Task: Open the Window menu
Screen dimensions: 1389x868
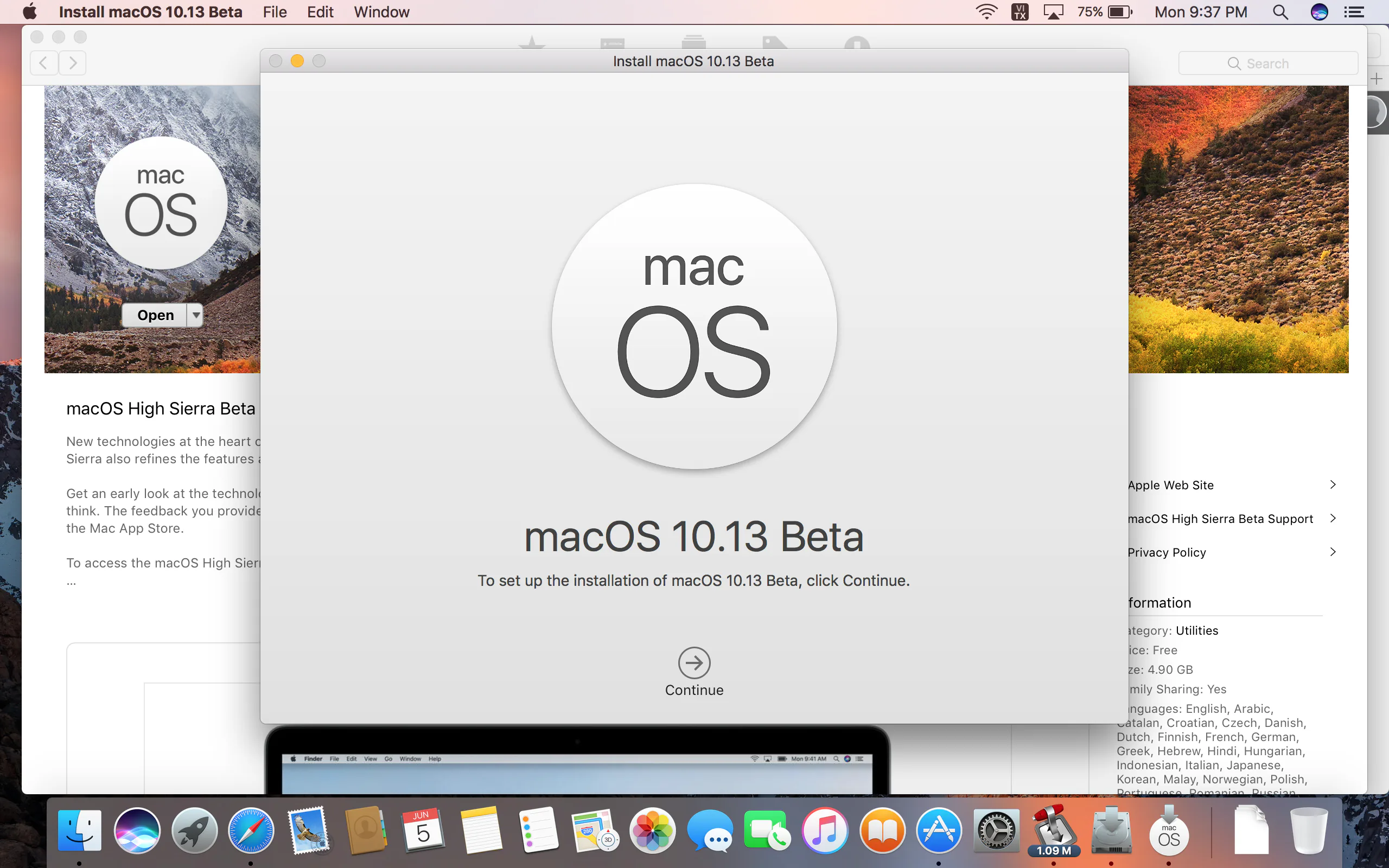Action: coord(381,11)
